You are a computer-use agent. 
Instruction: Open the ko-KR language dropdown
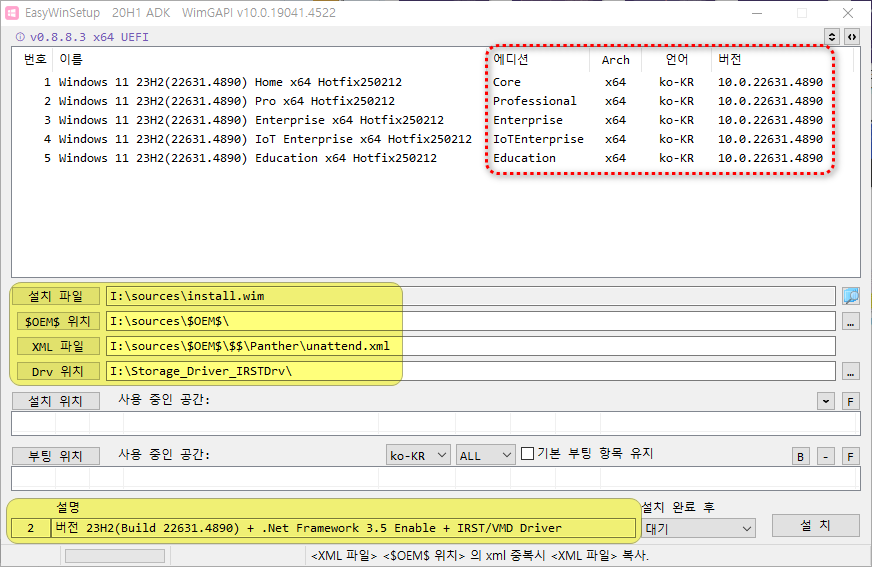[418, 455]
